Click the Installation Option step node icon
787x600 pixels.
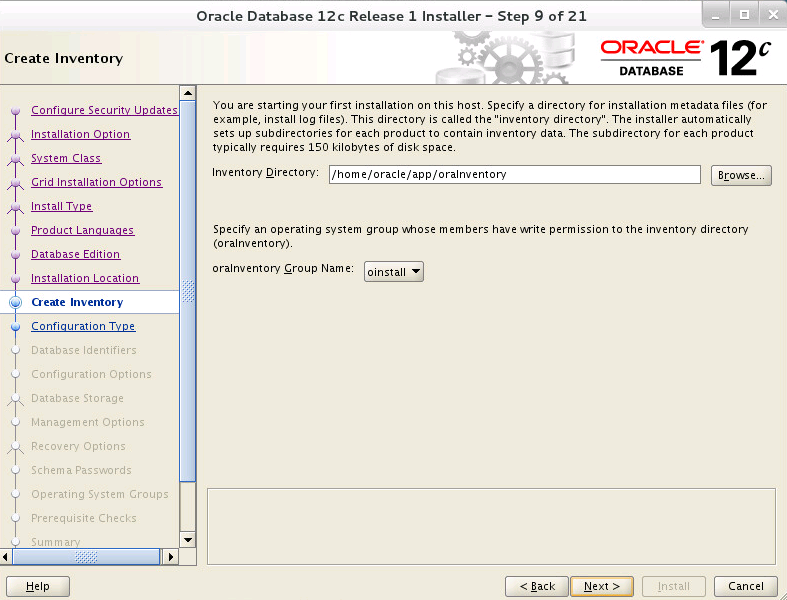[x=16, y=135]
